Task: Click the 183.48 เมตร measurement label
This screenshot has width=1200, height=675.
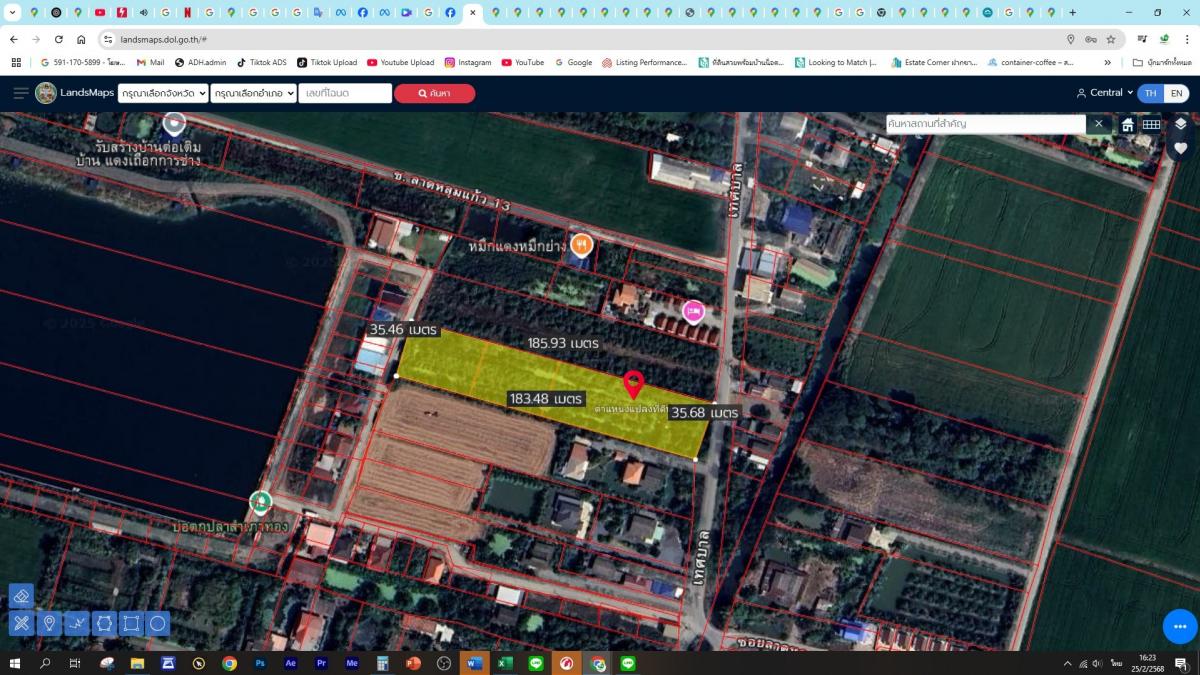Action: 546,398
